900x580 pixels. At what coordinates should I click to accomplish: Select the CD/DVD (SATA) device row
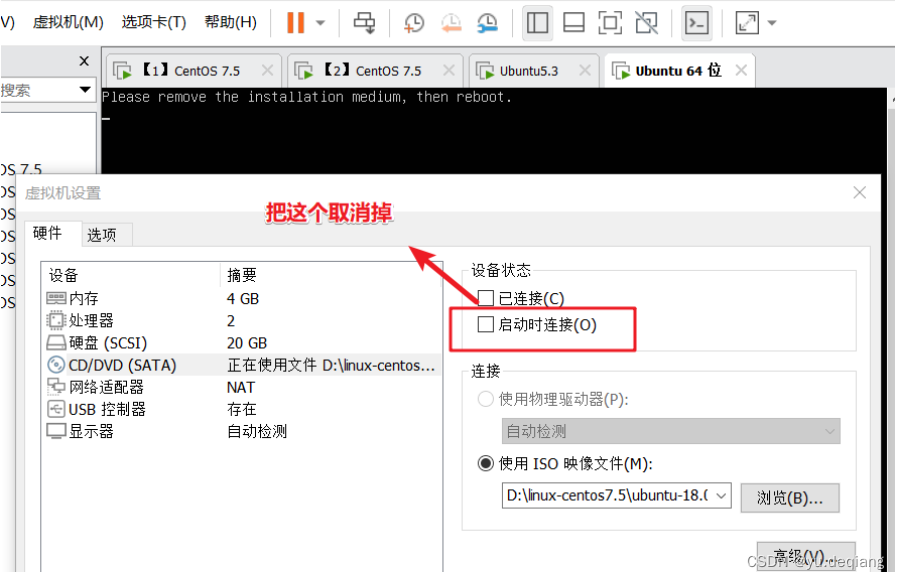click(243, 365)
